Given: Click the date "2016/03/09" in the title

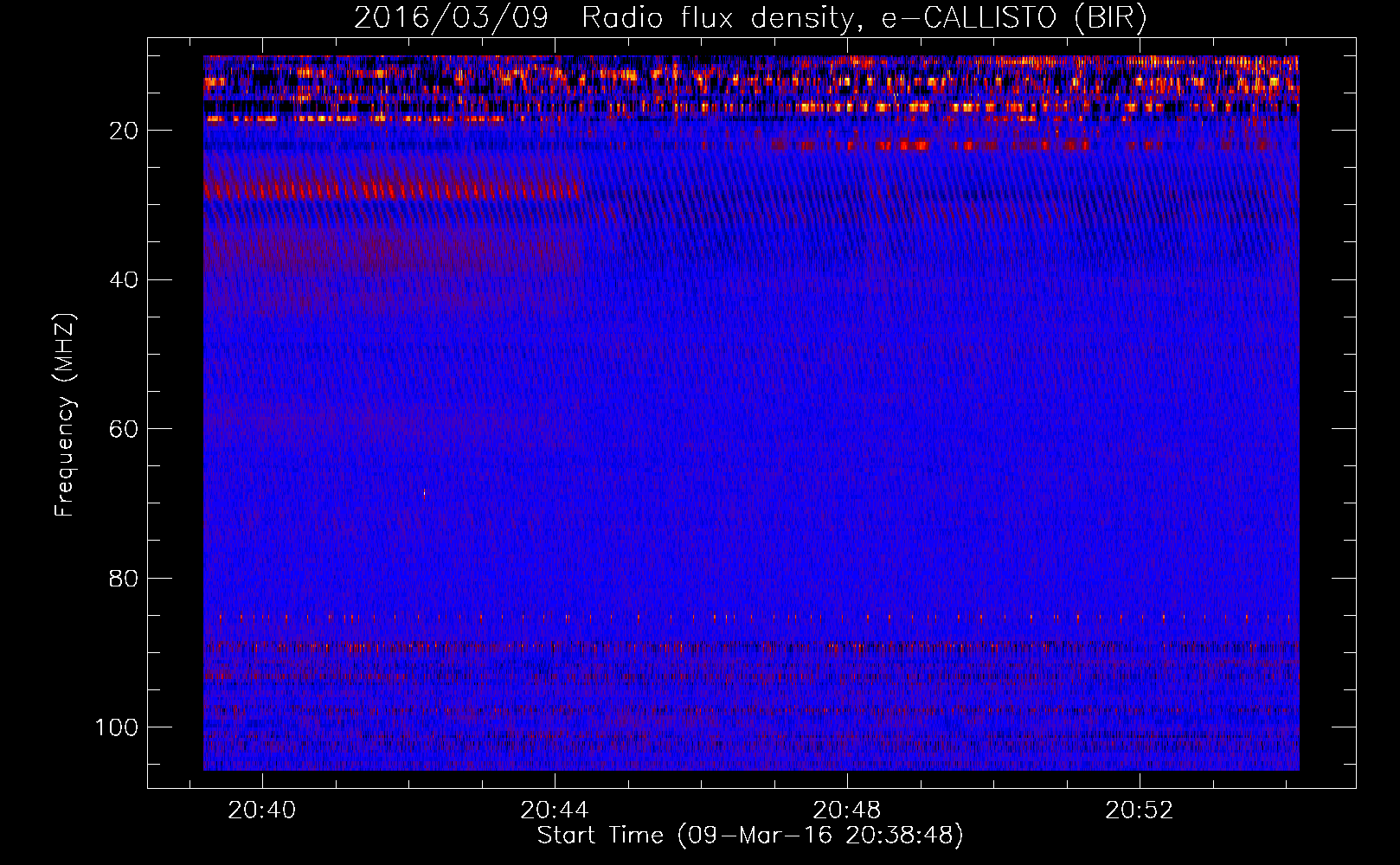Looking at the screenshot, I should (451, 18).
